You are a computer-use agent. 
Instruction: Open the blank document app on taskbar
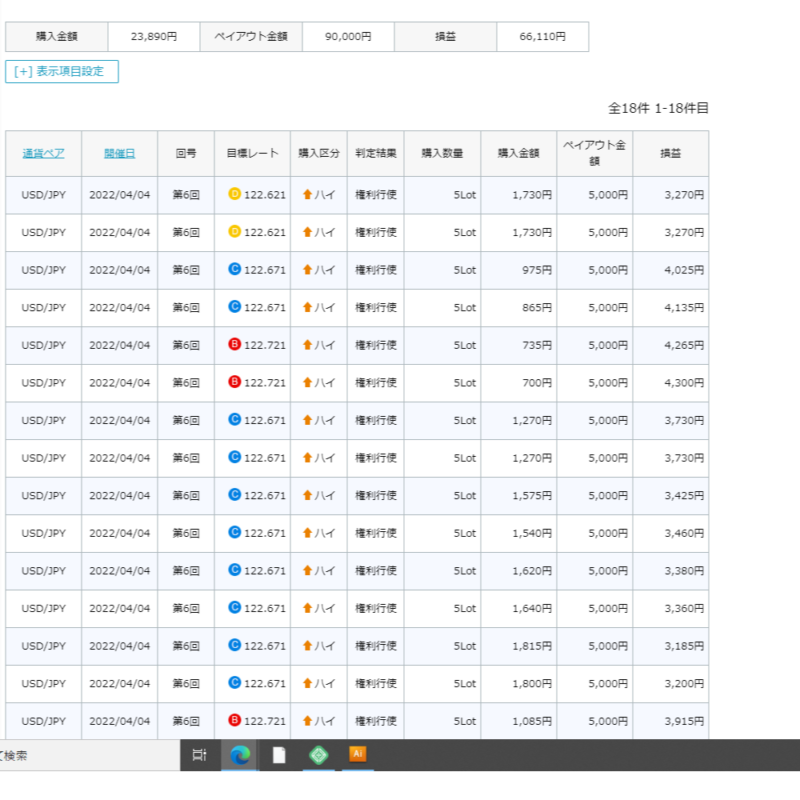pyautogui.click(x=279, y=755)
